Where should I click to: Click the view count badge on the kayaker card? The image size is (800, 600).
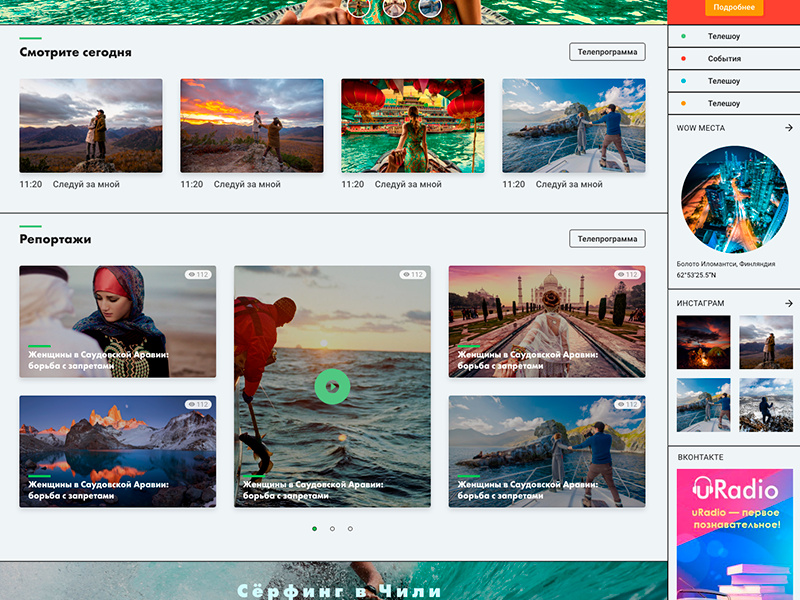tap(412, 275)
